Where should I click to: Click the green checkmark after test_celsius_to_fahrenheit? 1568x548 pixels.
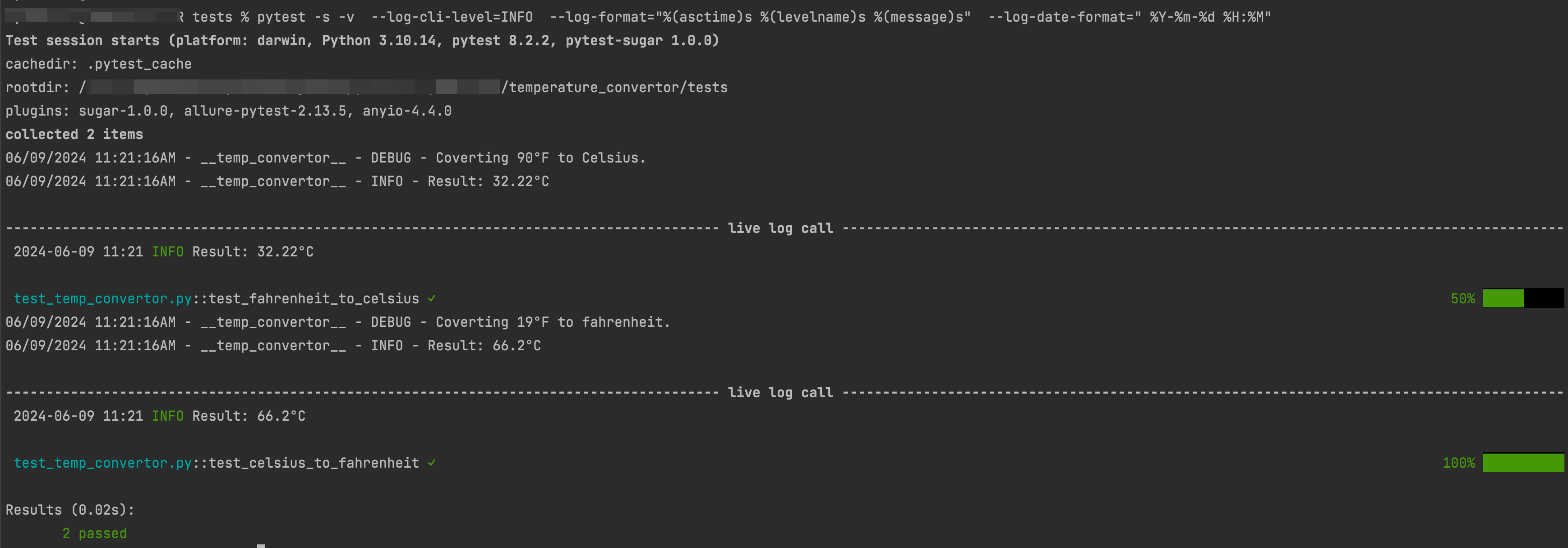pos(432,463)
